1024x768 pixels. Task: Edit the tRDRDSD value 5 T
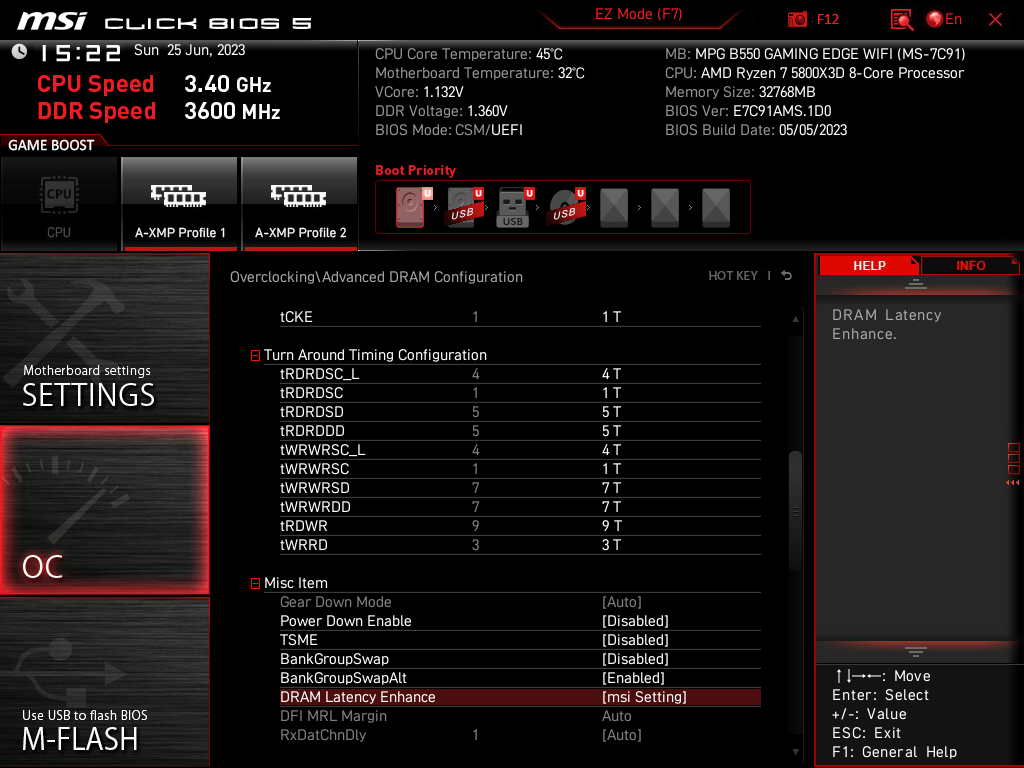(x=611, y=411)
